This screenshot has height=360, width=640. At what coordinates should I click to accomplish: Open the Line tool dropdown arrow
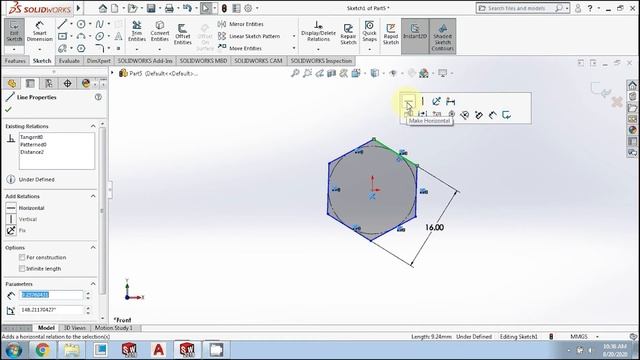coord(71,24)
